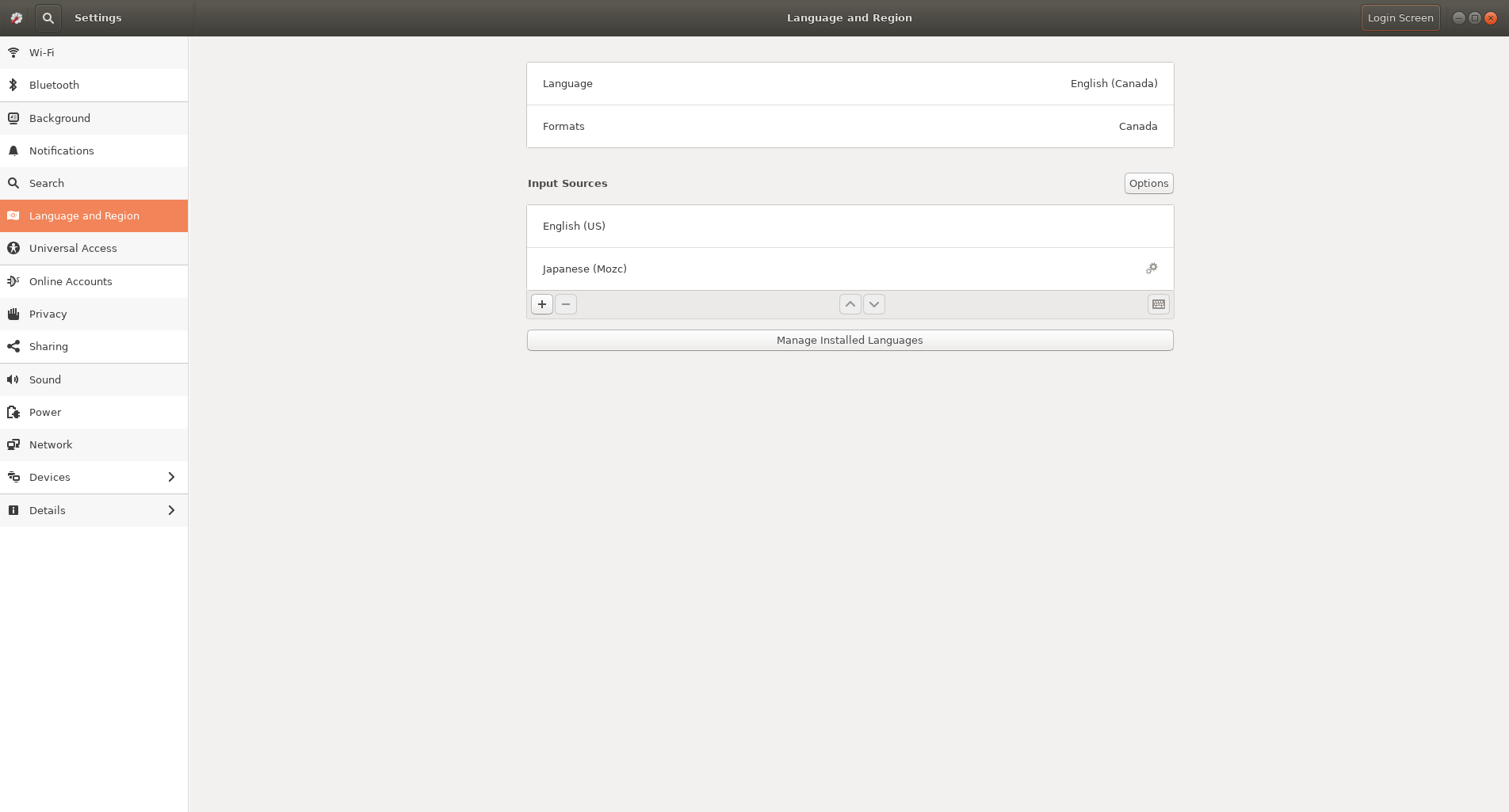Show the keyboard layout preview icon

click(1158, 303)
